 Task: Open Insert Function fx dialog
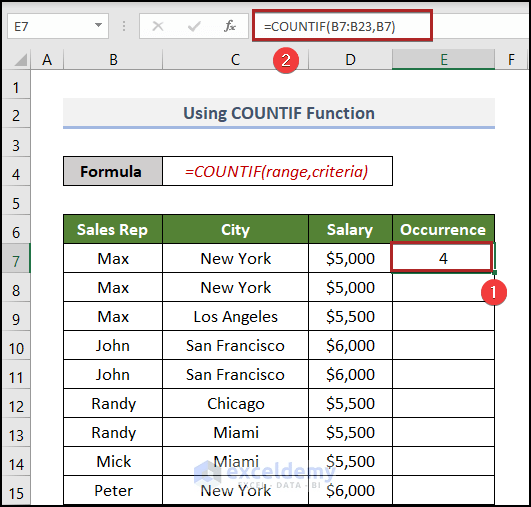(230, 26)
